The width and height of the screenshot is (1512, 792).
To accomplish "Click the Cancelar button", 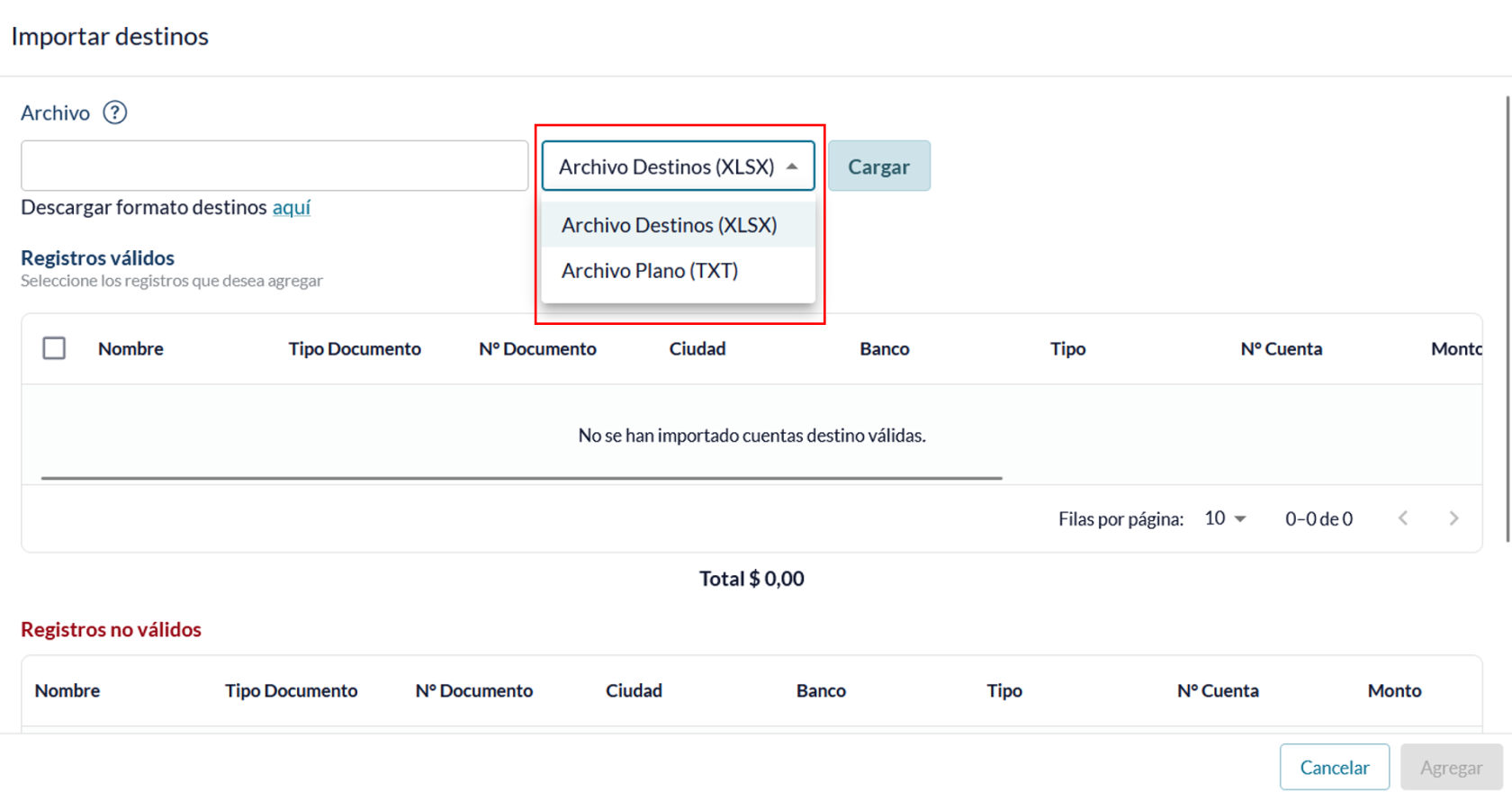I will pos(1335,767).
